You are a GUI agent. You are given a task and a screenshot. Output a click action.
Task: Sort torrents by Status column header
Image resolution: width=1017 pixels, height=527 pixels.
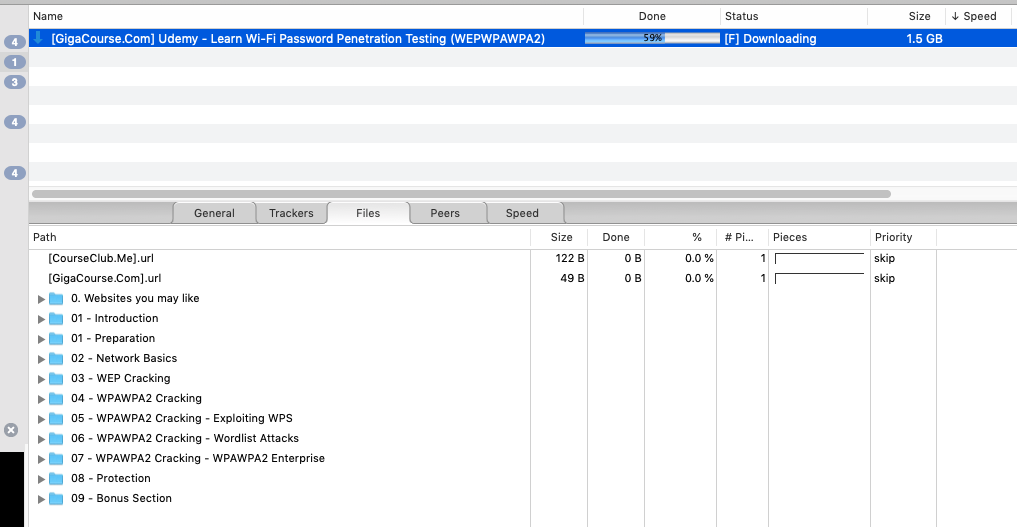click(x=794, y=16)
